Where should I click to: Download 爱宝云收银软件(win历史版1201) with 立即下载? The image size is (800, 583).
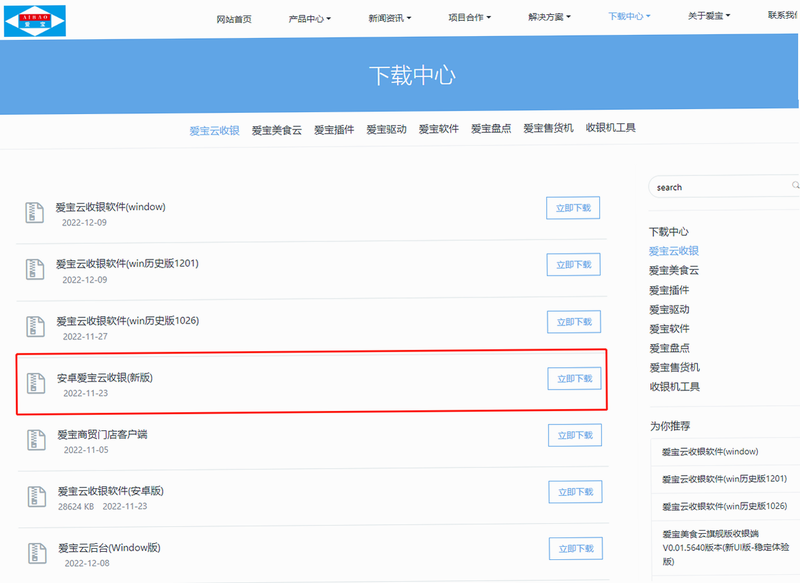(573, 265)
